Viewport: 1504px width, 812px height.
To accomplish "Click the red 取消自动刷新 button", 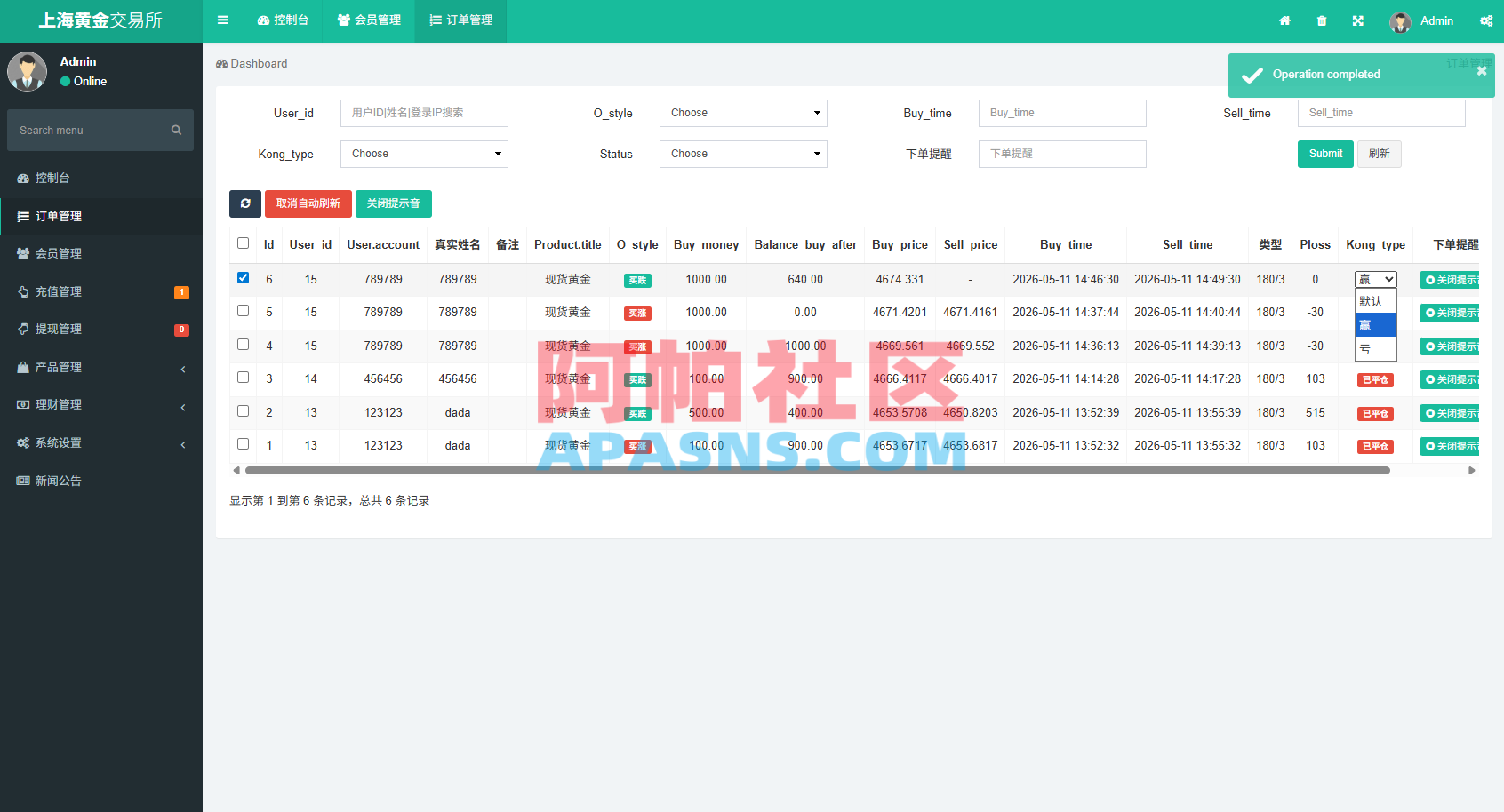I will click(308, 203).
